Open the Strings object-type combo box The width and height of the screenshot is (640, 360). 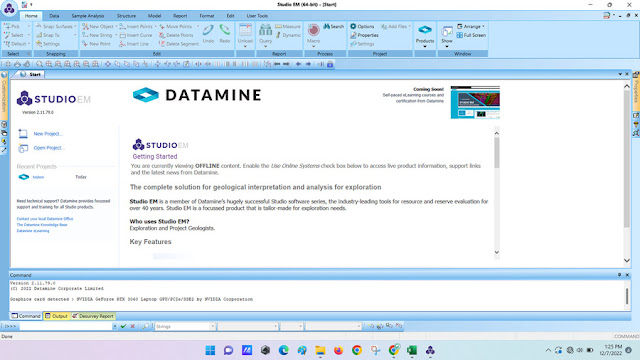(185, 326)
